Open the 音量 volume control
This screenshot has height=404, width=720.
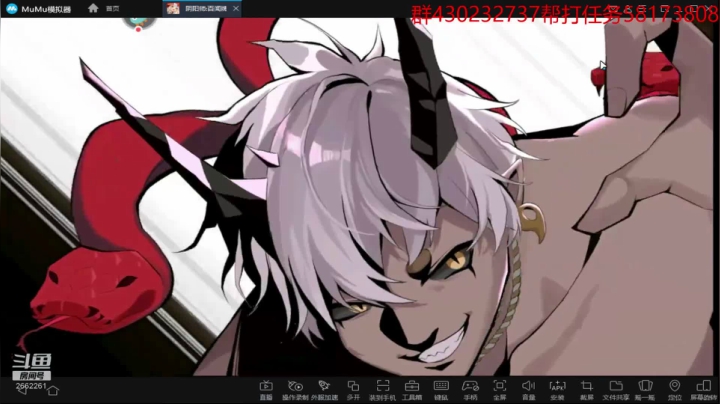click(528, 390)
